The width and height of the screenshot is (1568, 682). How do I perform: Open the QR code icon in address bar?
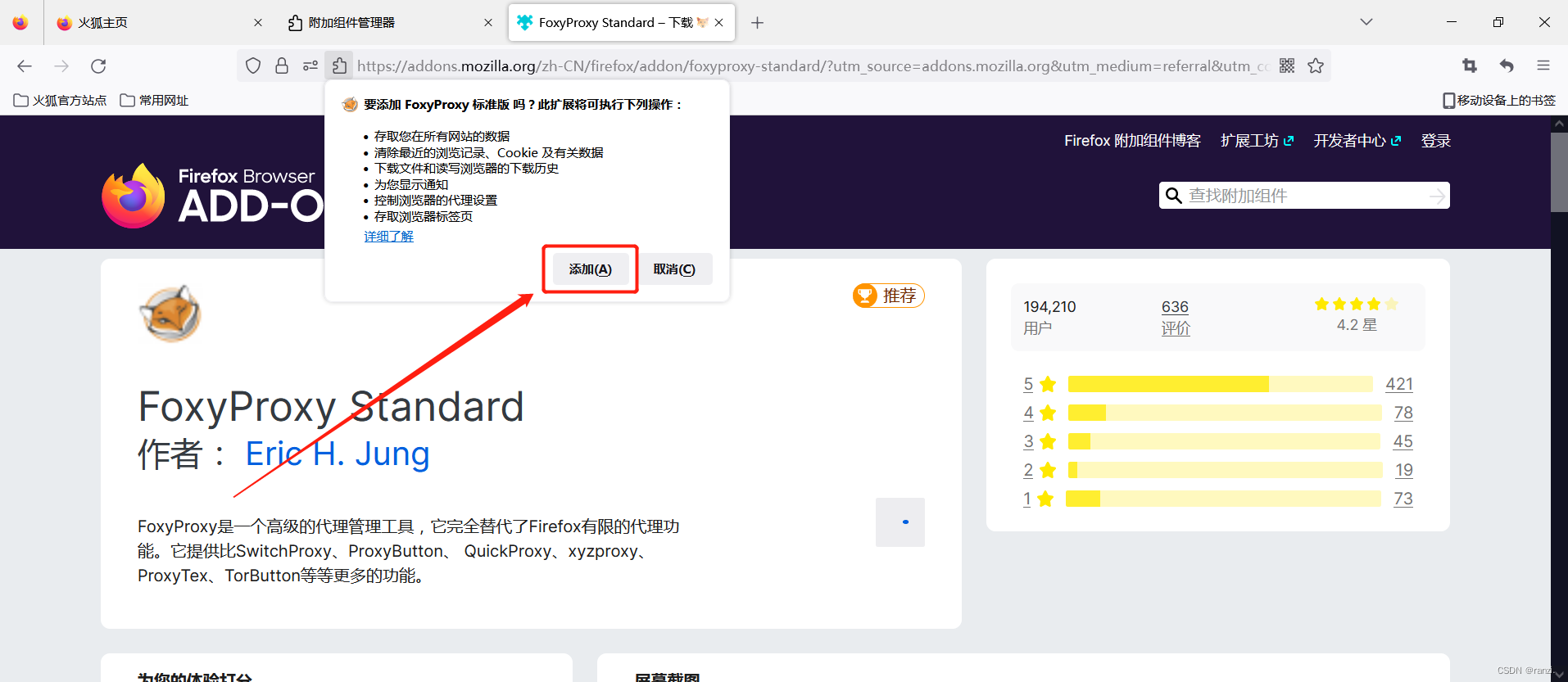pyautogui.click(x=1287, y=65)
